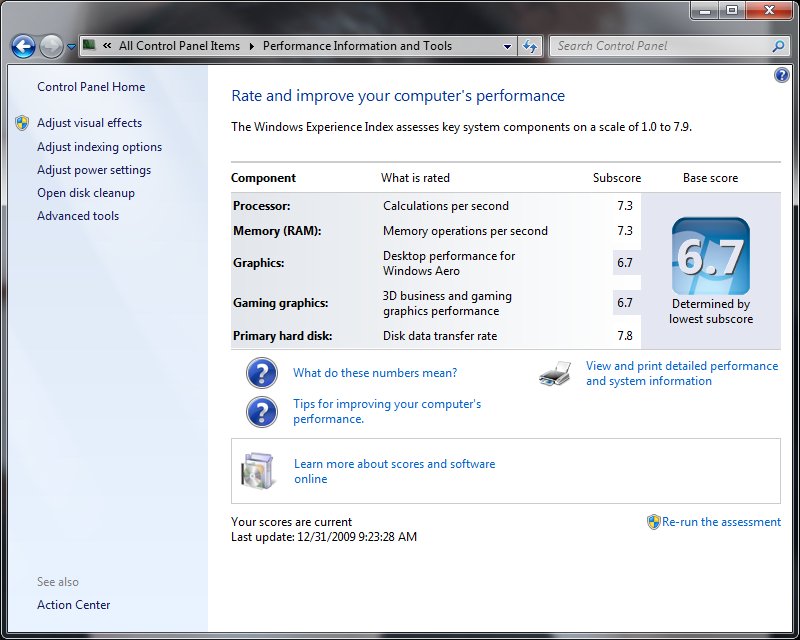Open Control Panel Home
Viewport: 800px width, 640px height.
91,87
